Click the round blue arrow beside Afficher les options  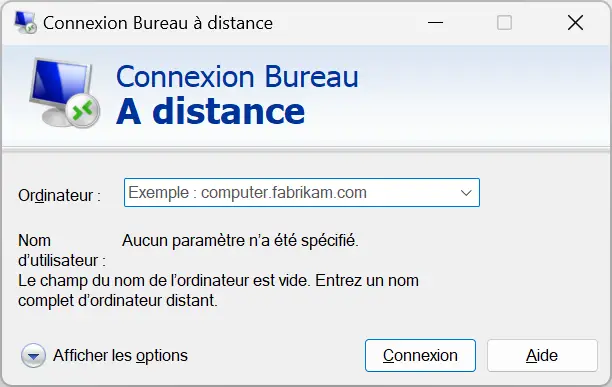coord(33,355)
